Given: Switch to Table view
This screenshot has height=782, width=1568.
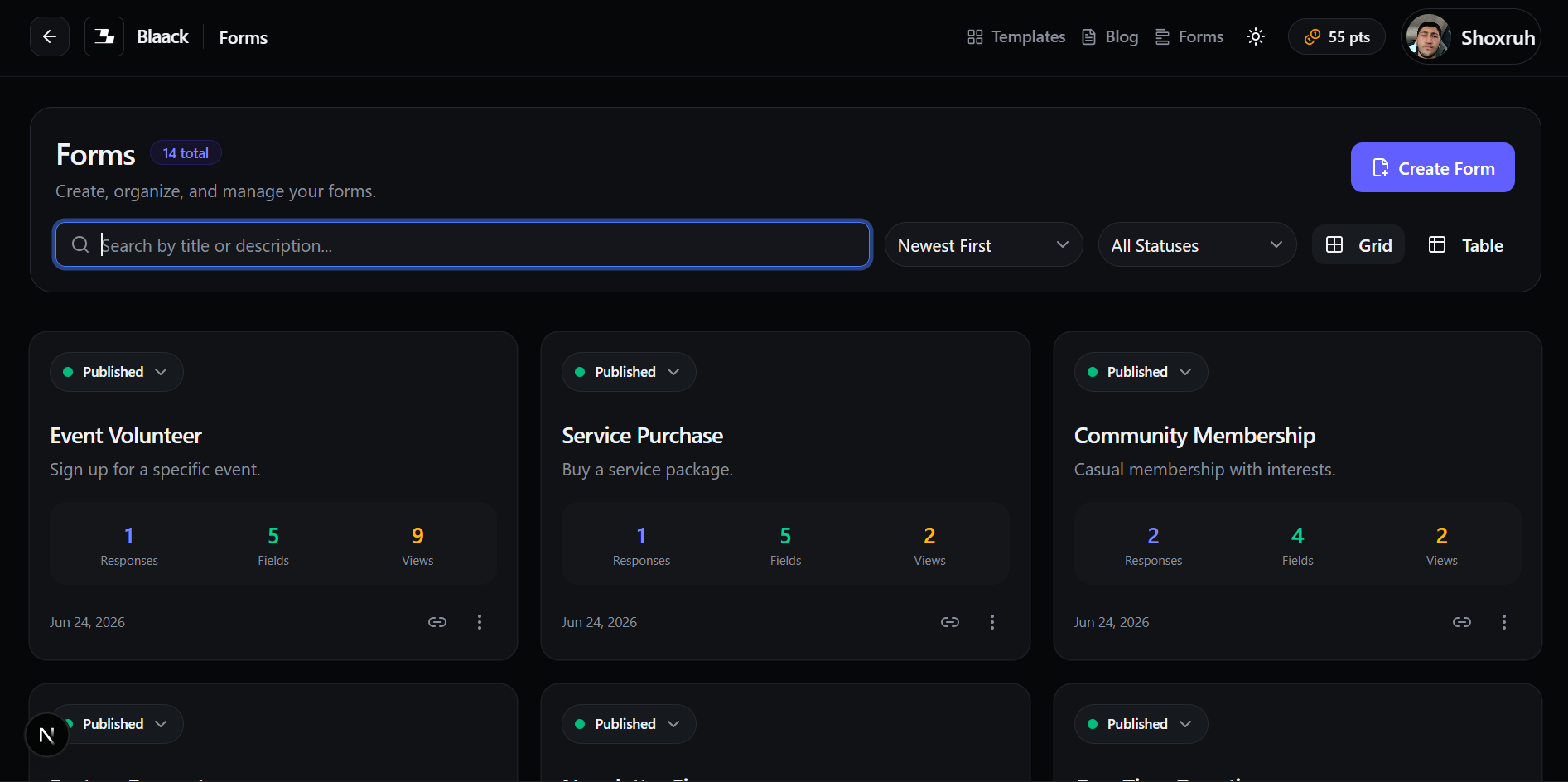Looking at the screenshot, I should click(x=1466, y=244).
